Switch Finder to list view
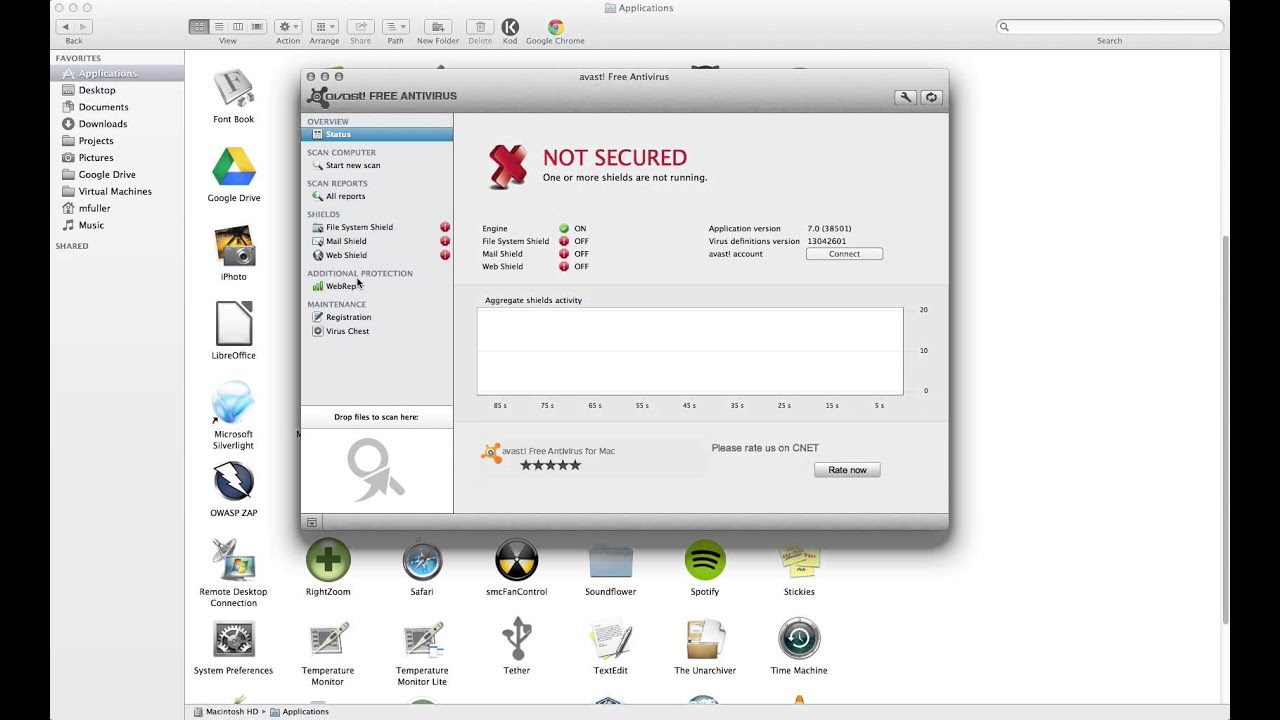The width and height of the screenshot is (1280, 720). point(218,27)
